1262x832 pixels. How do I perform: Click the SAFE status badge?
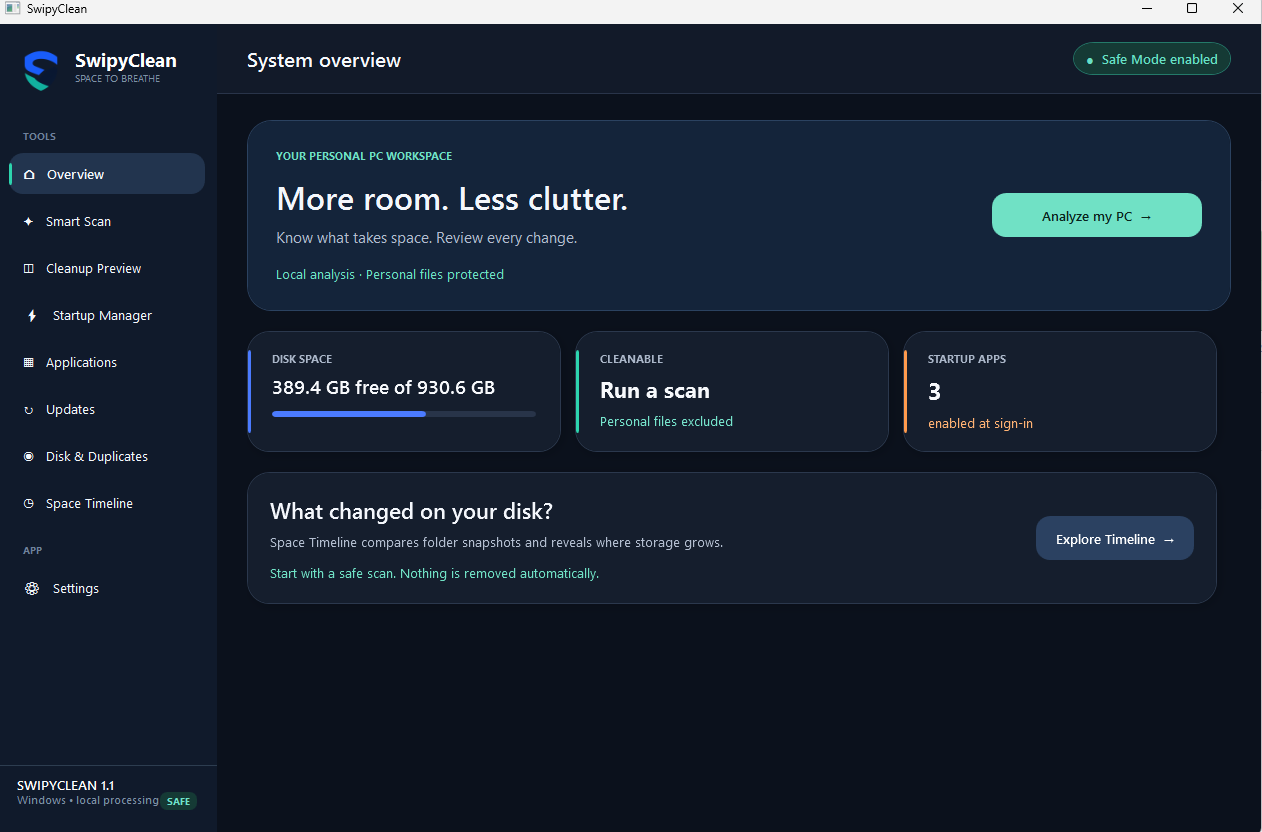[x=178, y=801]
